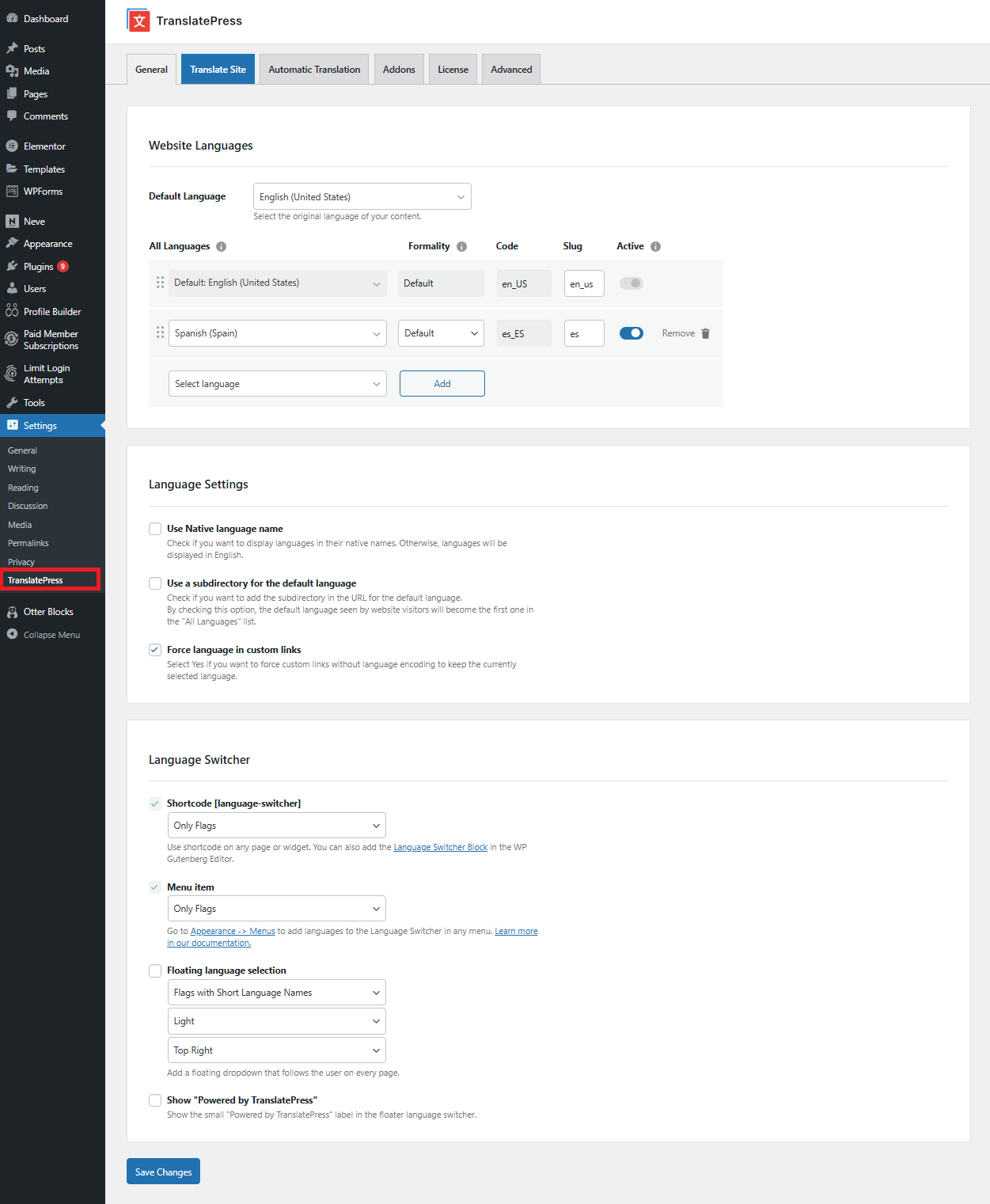Switch to Automatic Translation tab
The height and width of the screenshot is (1204, 990).
click(x=314, y=70)
